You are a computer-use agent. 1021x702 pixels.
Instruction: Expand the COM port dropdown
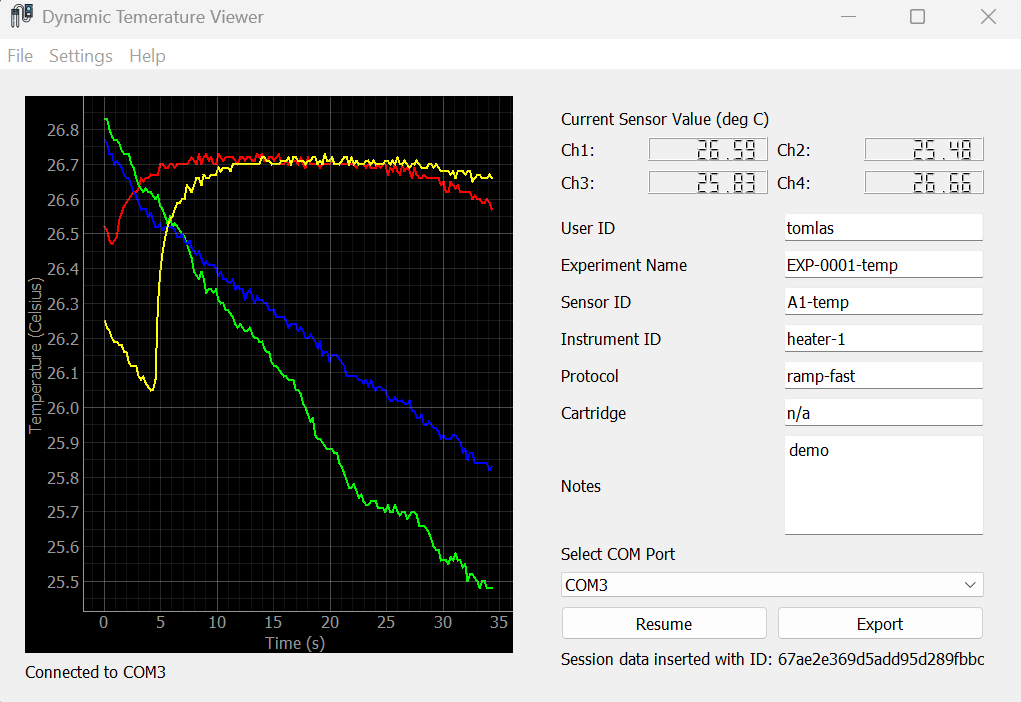[968, 584]
